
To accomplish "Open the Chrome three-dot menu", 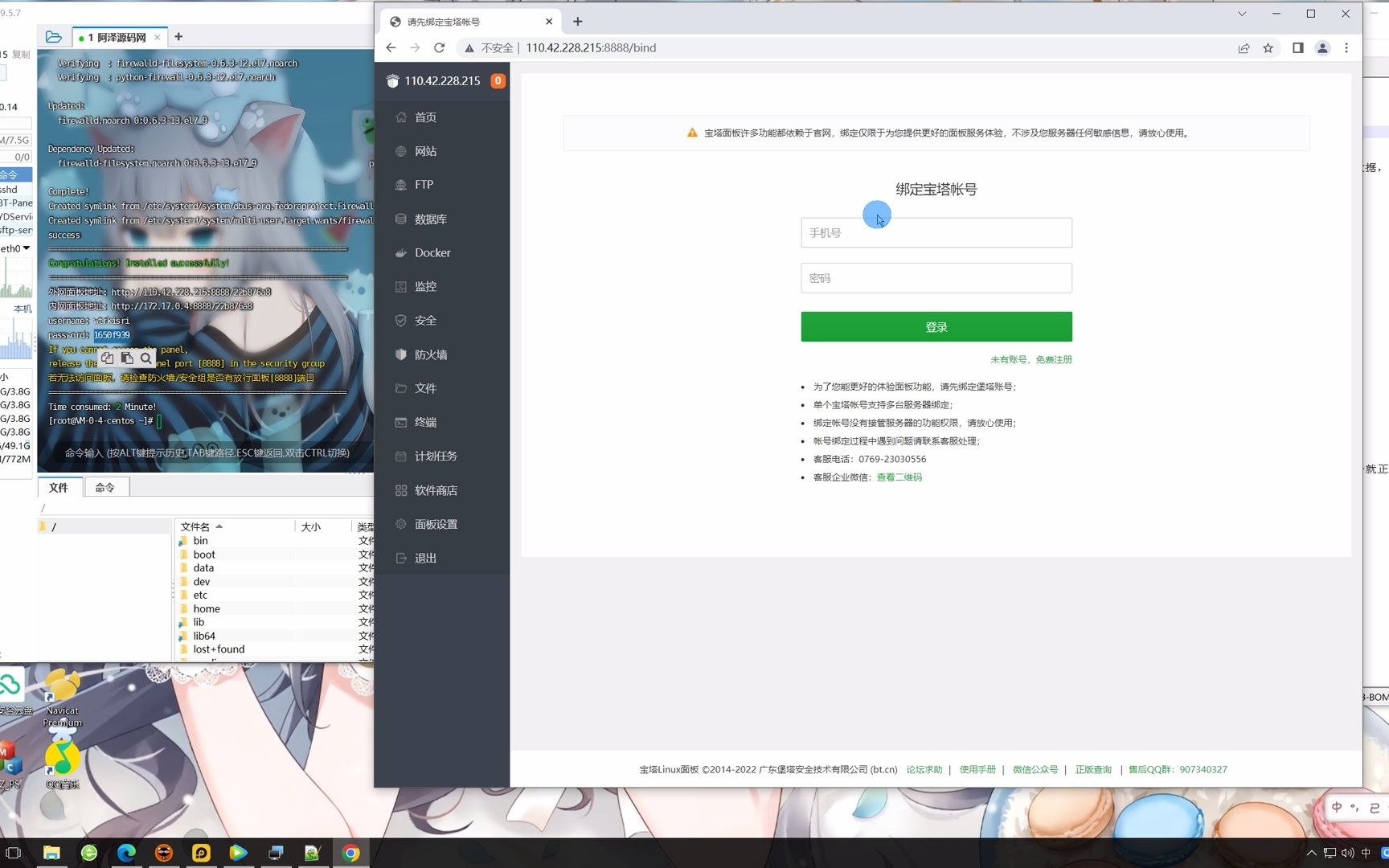I will pos(1346,48).
